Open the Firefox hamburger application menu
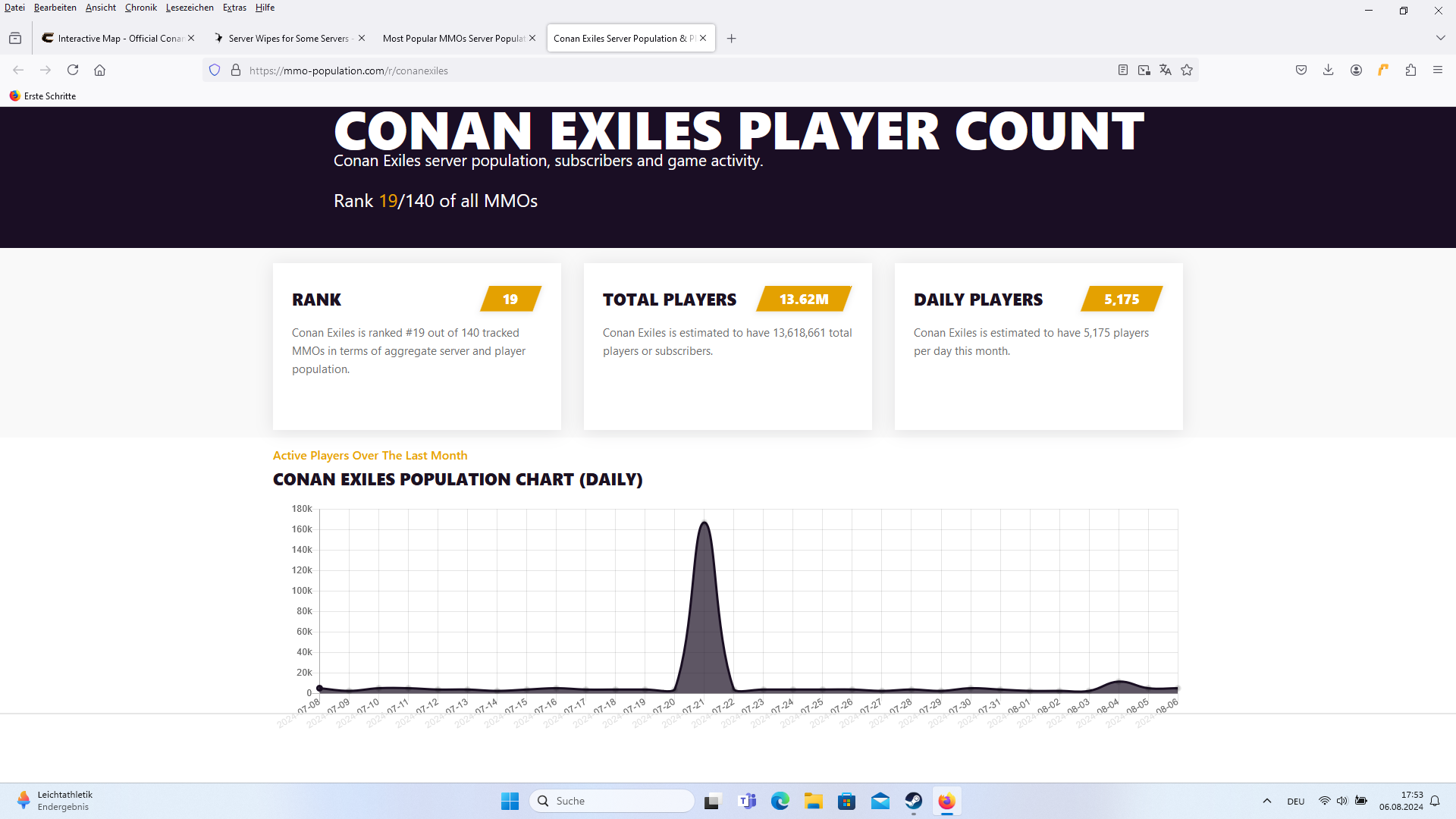This screenshot has width=1456, height=819. click(1438, 70)
